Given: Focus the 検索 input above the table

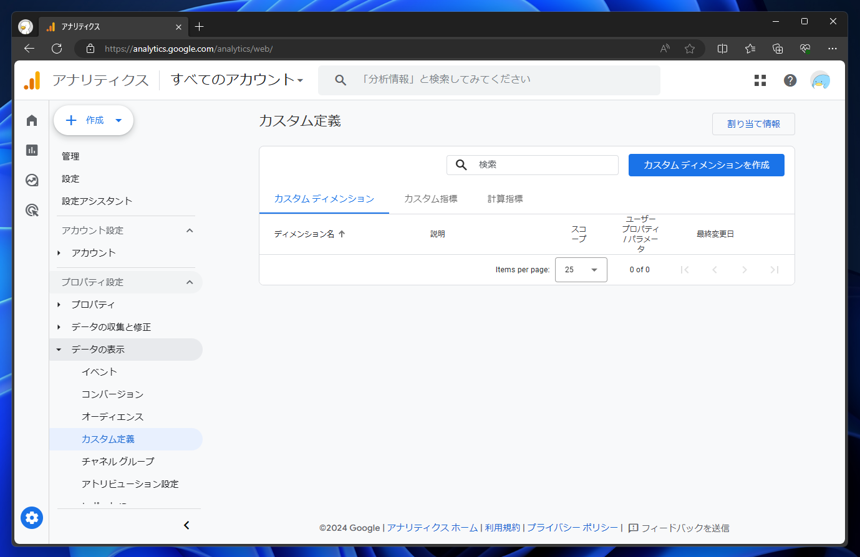Looking at the screenshot, I should click(x=533, y=164).
